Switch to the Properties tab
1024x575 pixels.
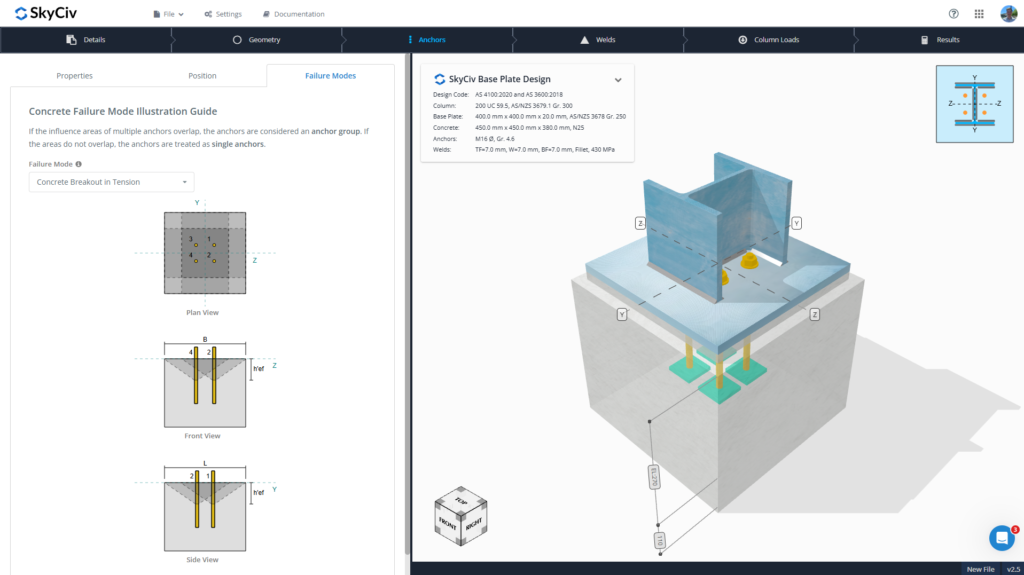click(x=74, y=76)
